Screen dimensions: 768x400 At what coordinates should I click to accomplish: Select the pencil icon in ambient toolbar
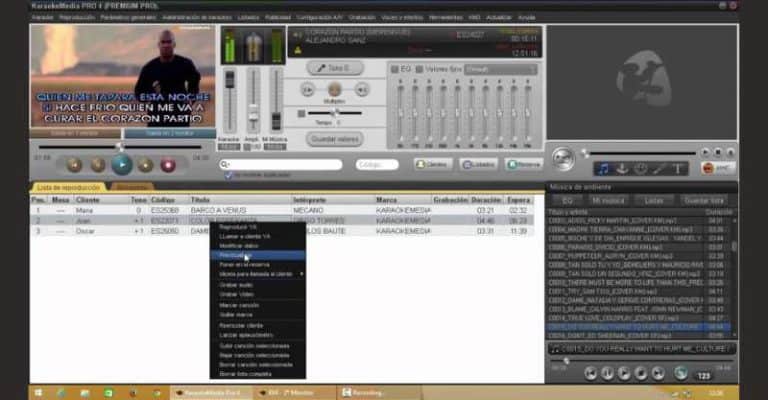[x=659, y=169]
